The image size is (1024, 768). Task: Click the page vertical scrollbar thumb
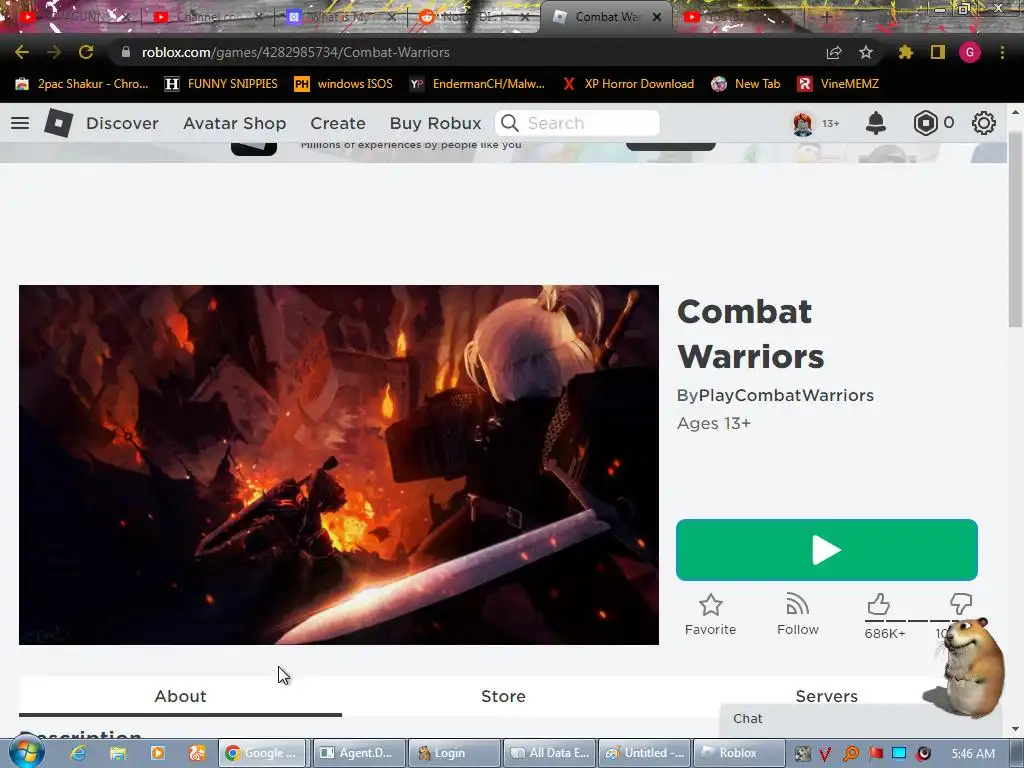pos(1014,229)
